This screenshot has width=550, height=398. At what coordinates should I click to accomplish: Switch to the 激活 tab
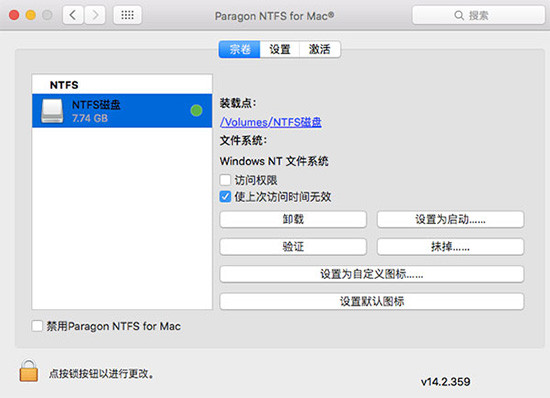click(x=320, y=49)
